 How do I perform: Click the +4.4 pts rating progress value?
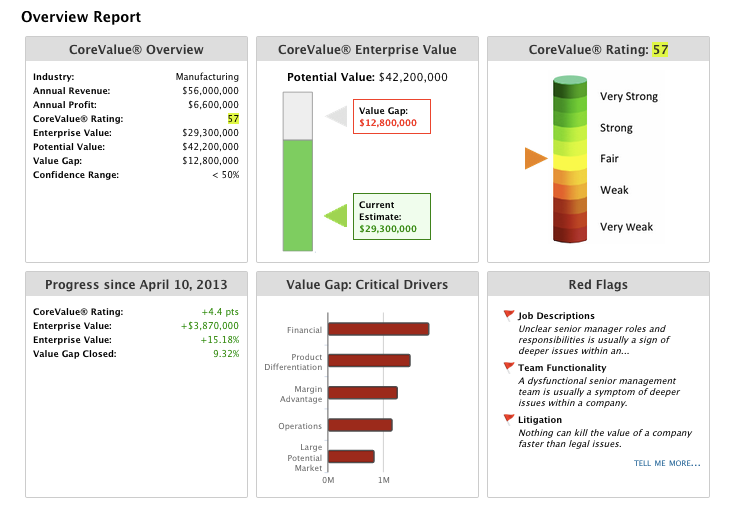click(x=220, y=312)
